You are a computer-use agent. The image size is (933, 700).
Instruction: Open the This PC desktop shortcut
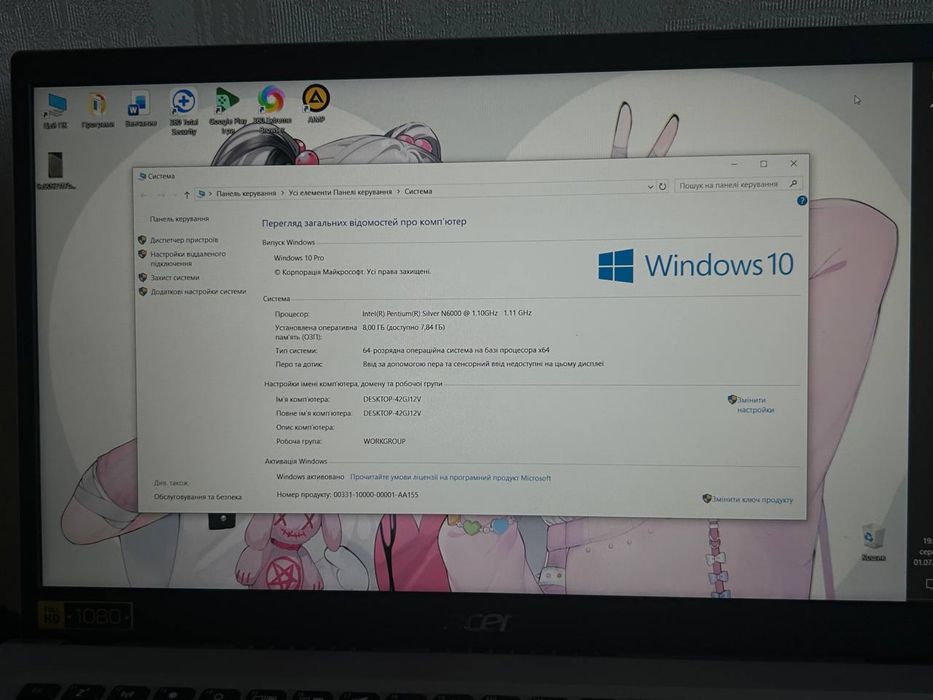point(56,111)
